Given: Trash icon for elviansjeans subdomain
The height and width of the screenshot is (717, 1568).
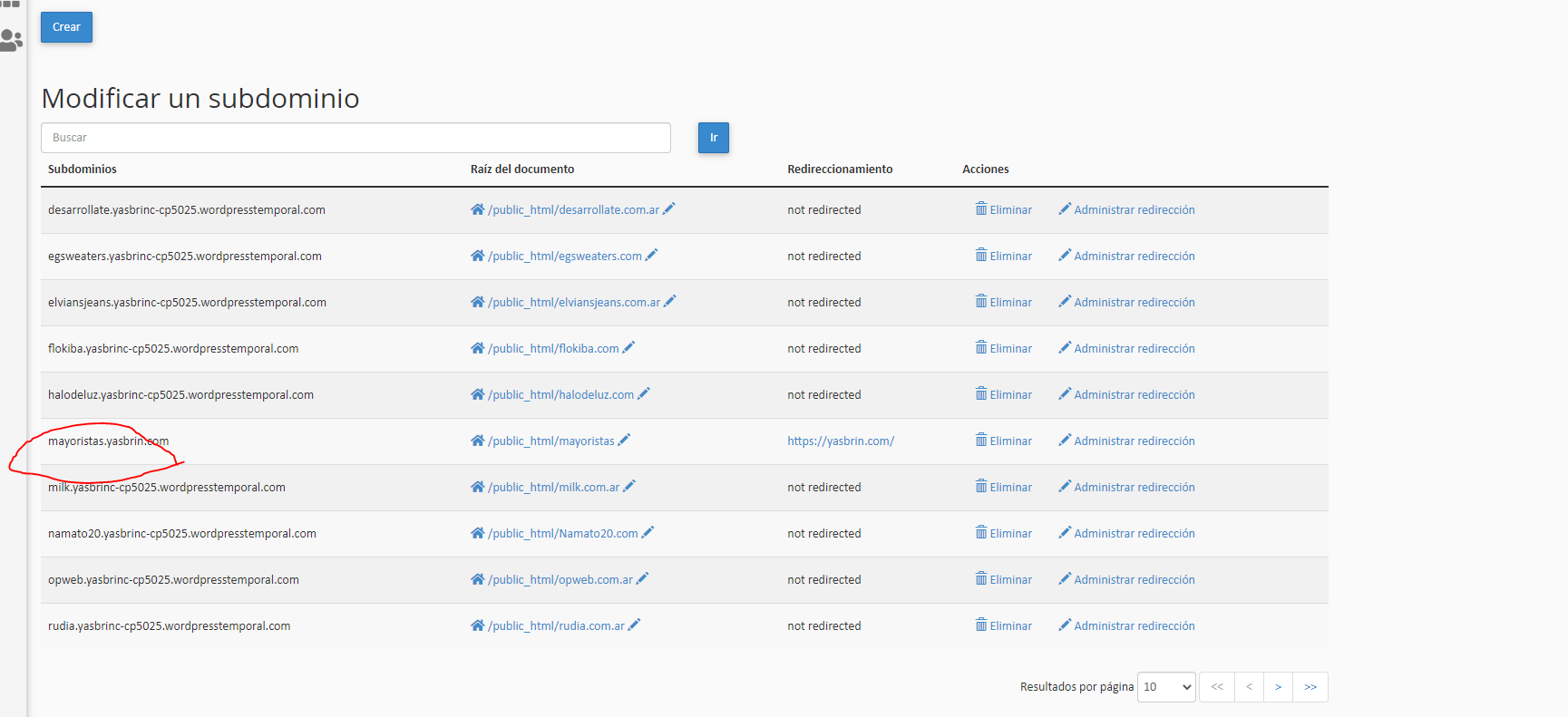Looking at the screenshot, I should (981, 301).
